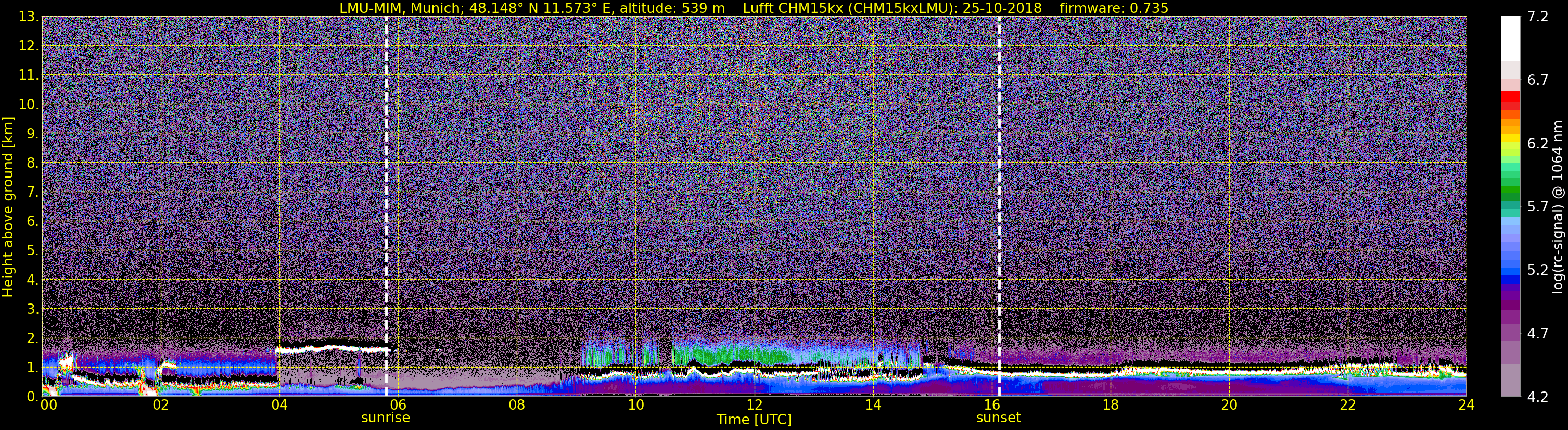The image size is (1568, 430).
Task: Click the '4.2' colorbar value label
Action: 1538,397
